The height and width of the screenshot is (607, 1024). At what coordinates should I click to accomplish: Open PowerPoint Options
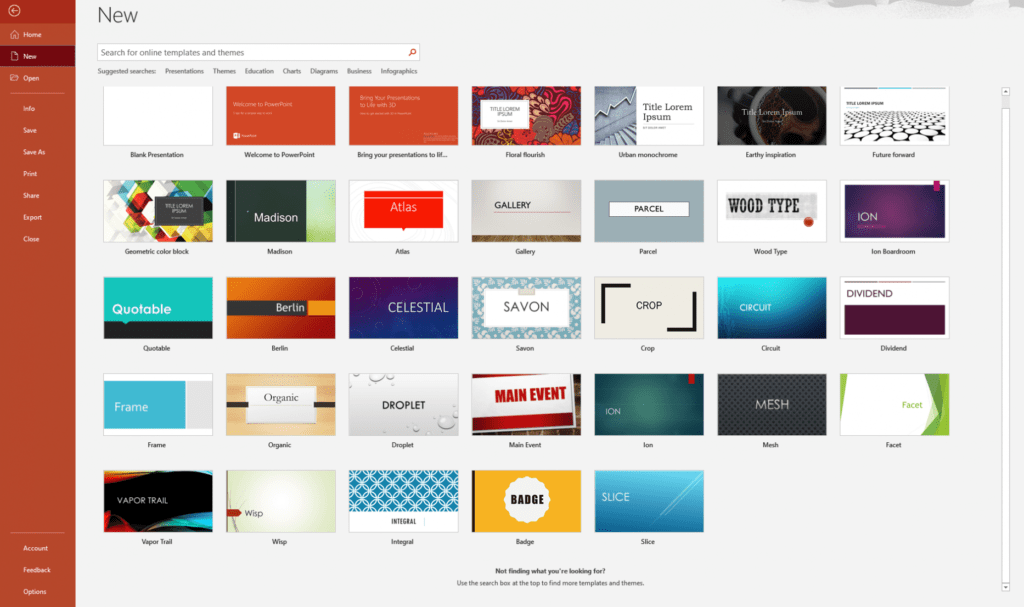click(x=35, y=591)
